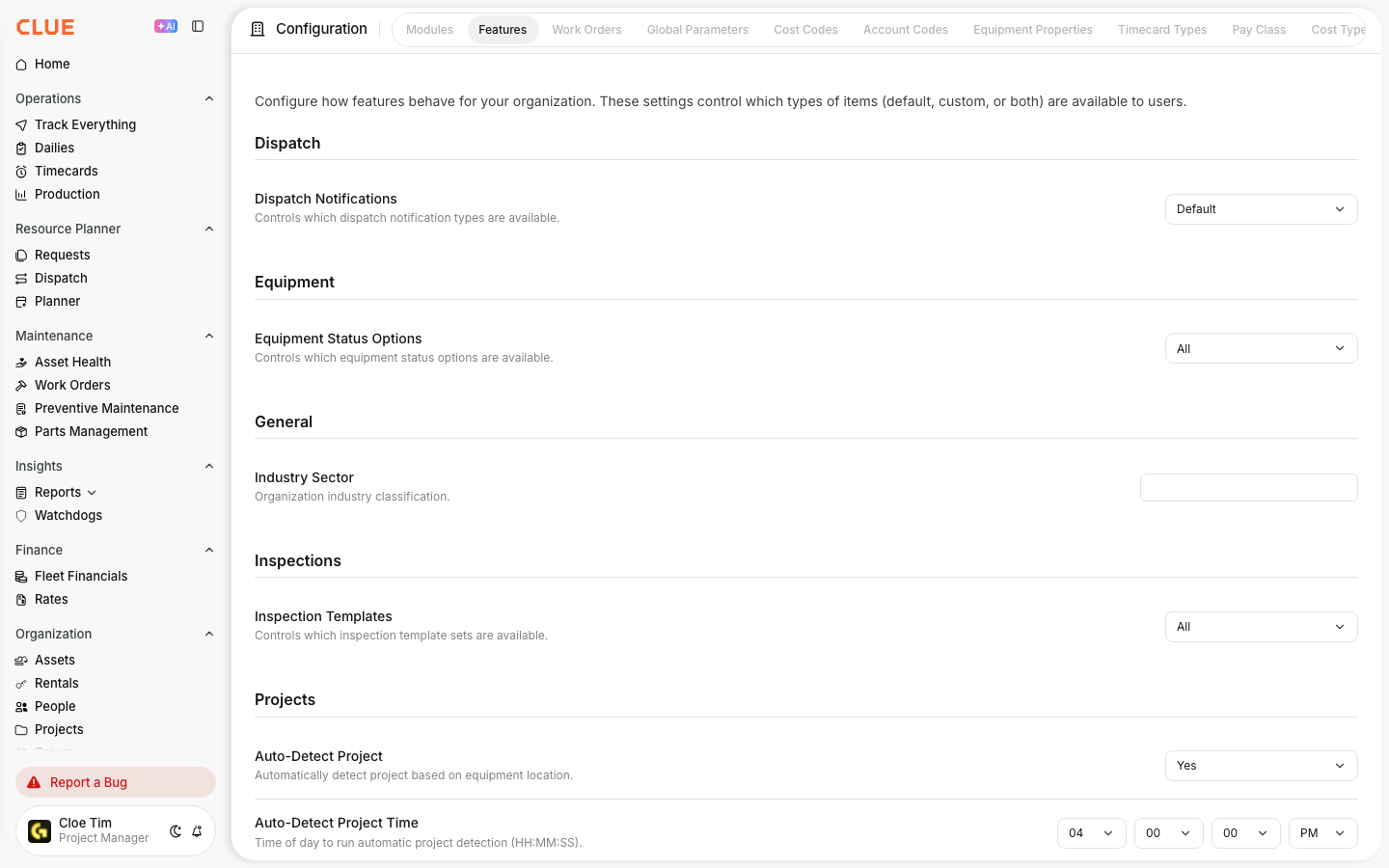The image size is (1389, 868).
Task: Expand the Reports submenu chevron
Action: tap(92, 493)
